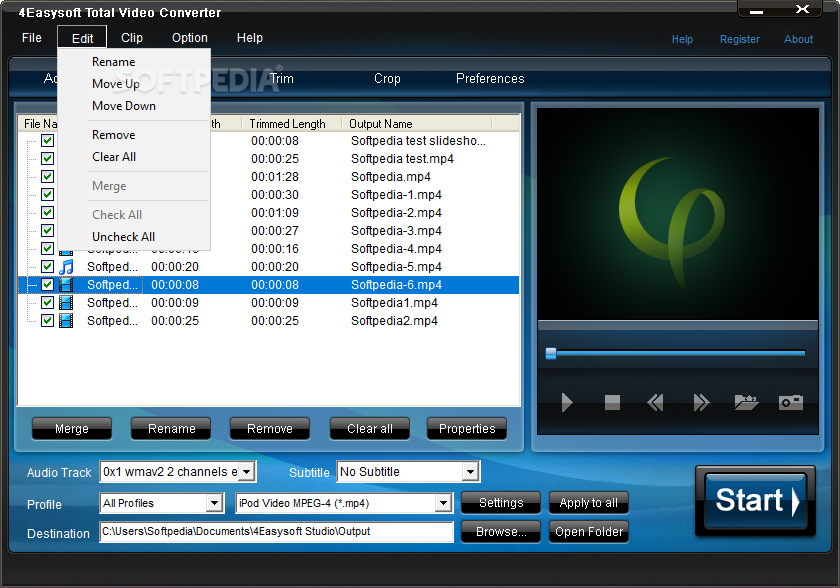
Task: Uncheck the Softpedia1.mp4 file checkbox
Action: (48, 303)
